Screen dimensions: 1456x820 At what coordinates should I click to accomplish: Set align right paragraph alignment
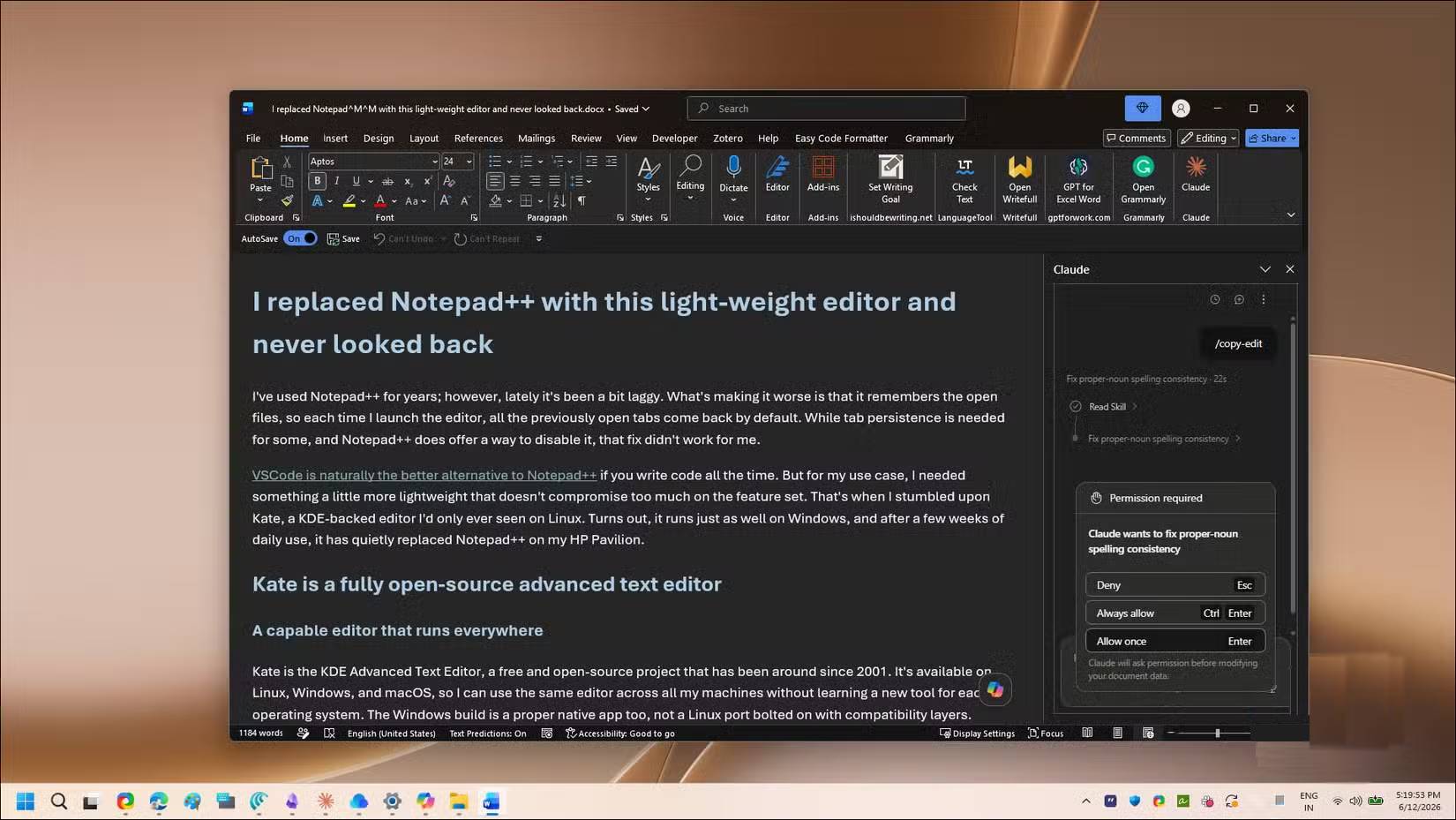[x=535, y=181]
